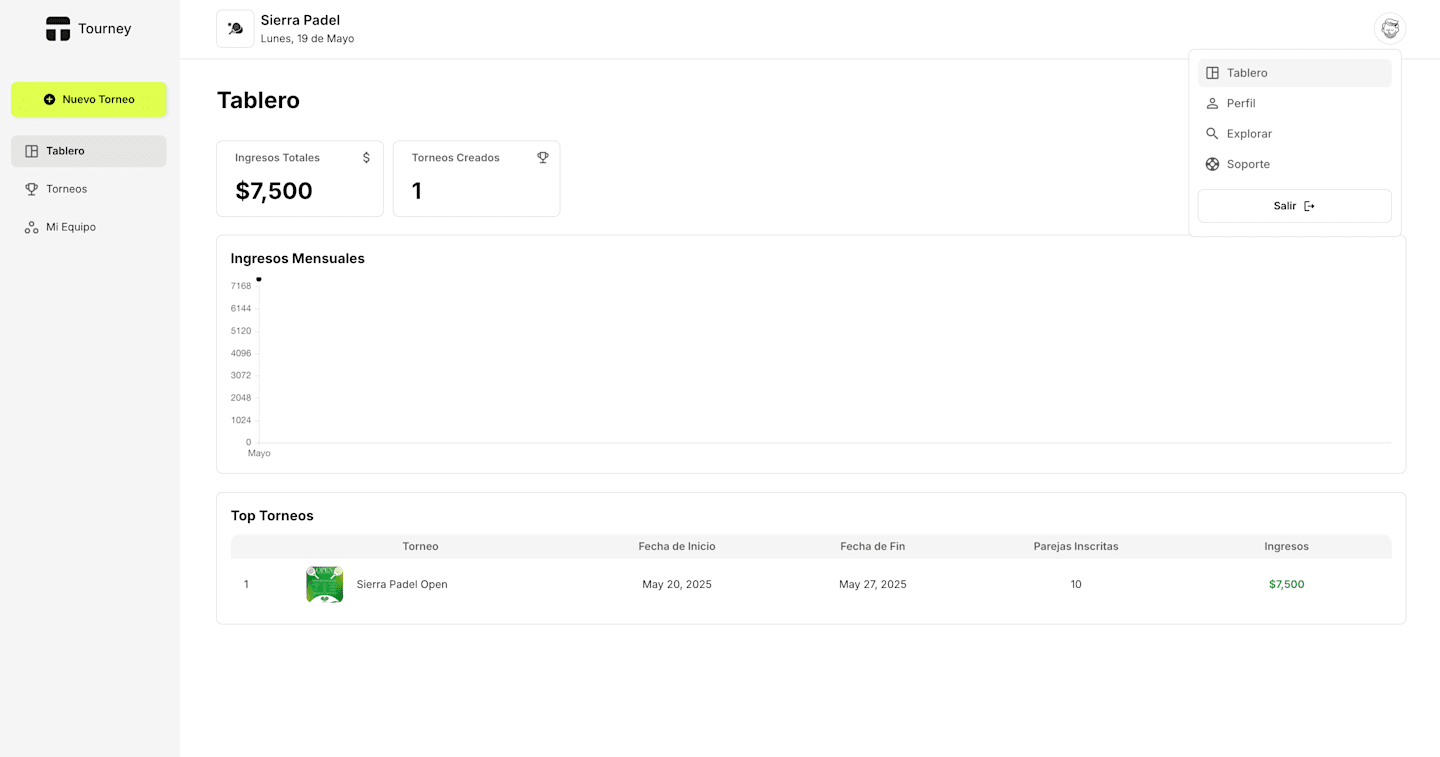This screenshot has width=1440, height=757.
Task: Click the Tablero page heading
Action: (x=258, y=100)
